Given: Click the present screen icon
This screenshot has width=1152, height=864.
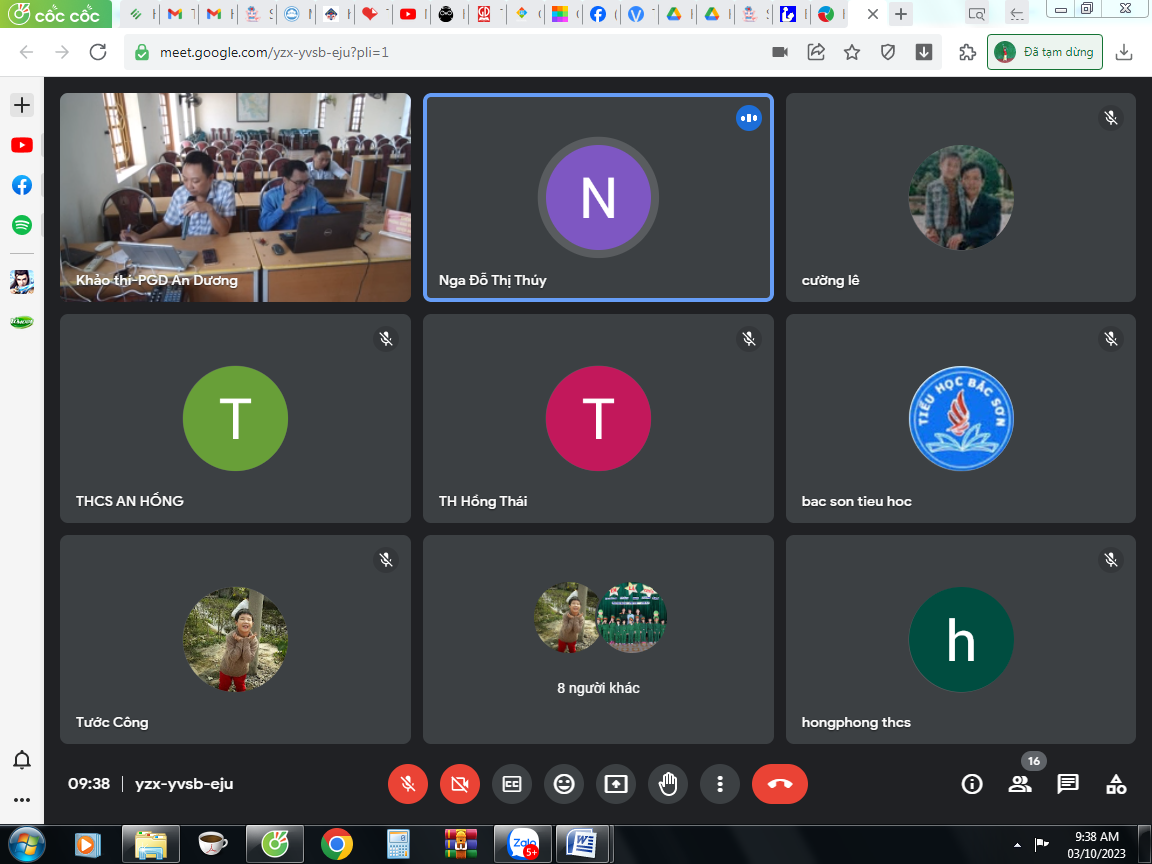Looking at the screenshot, I should pos(616,784).
